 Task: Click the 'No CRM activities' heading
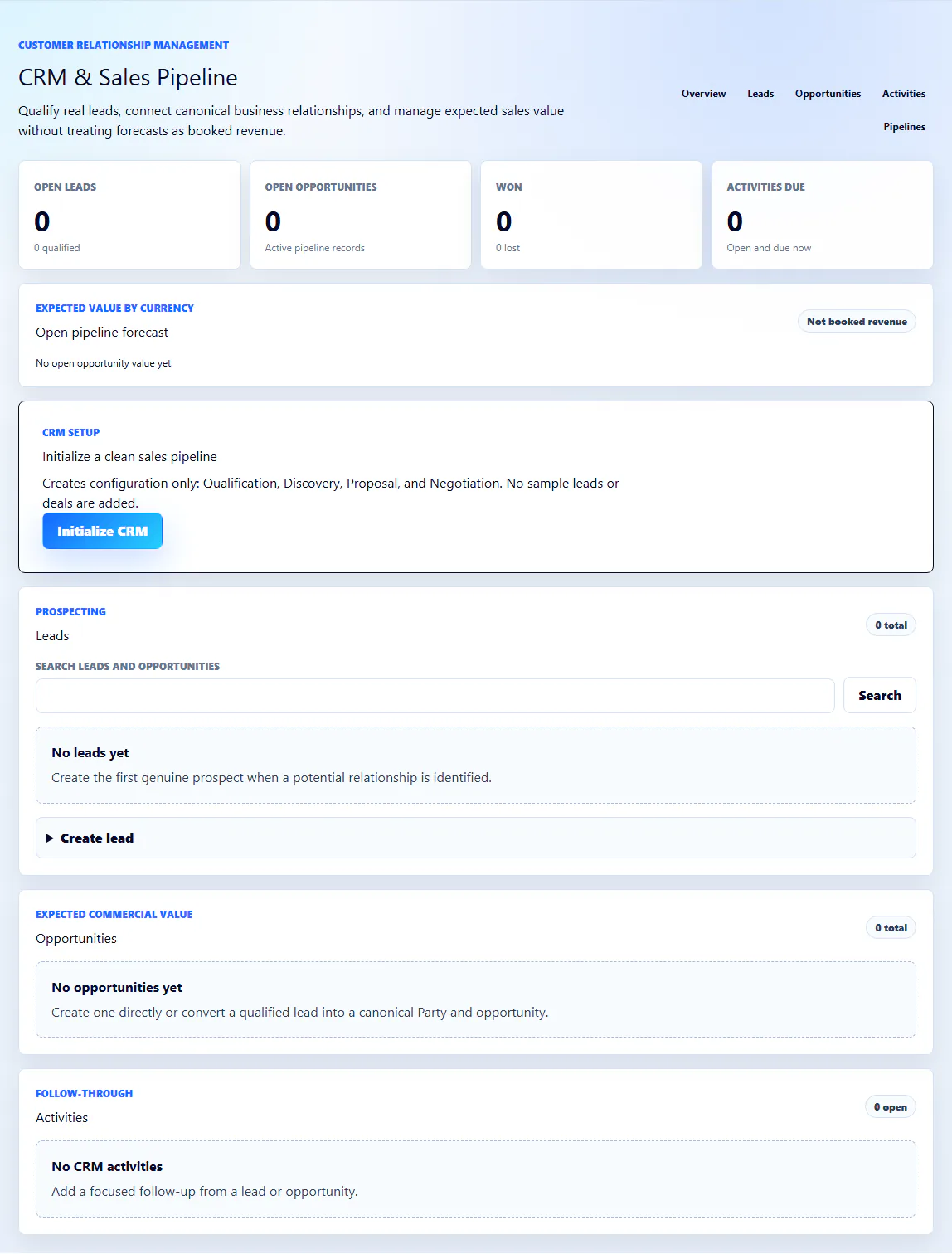[107, 1167]
